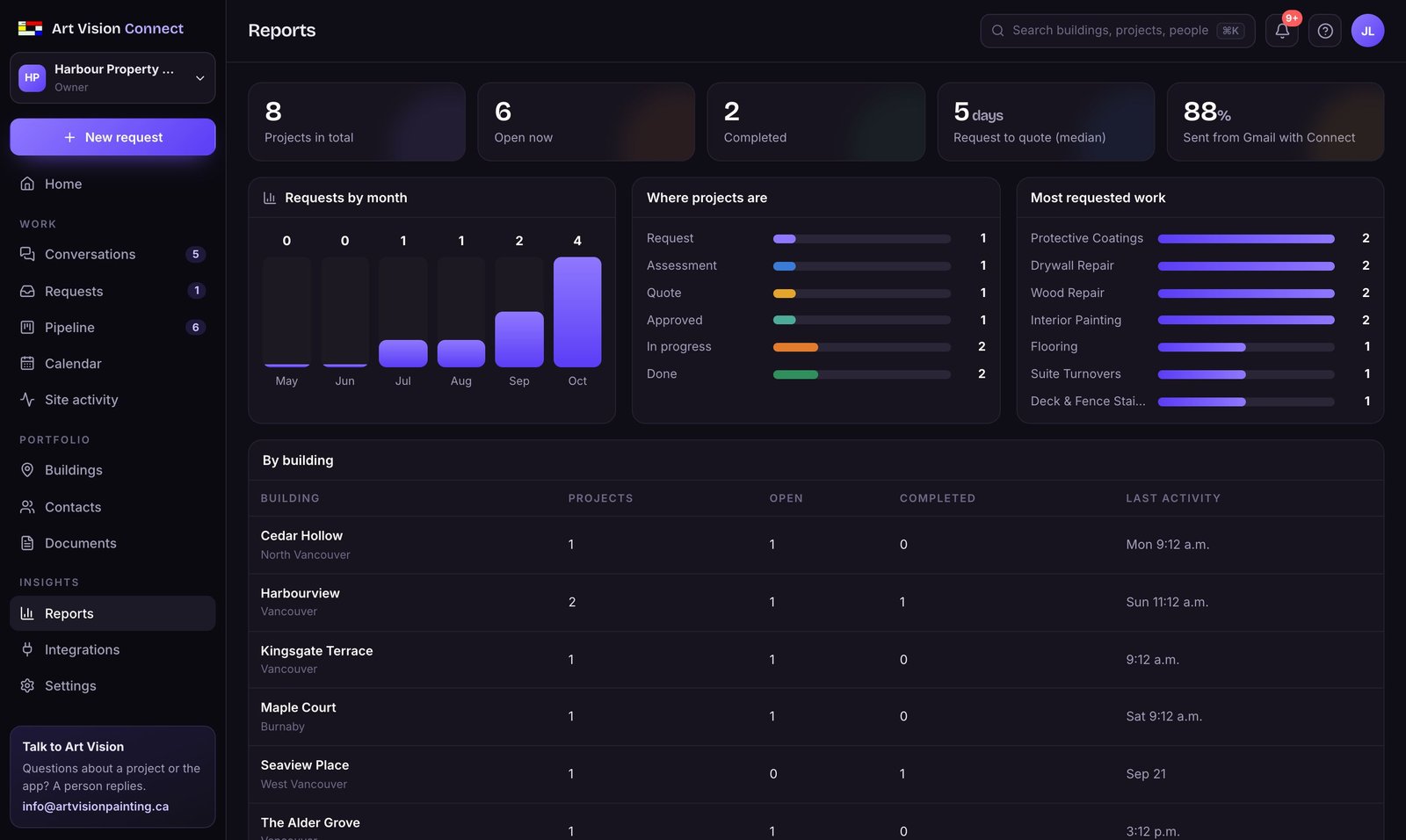Open Harbourview building row

(815, 602)
